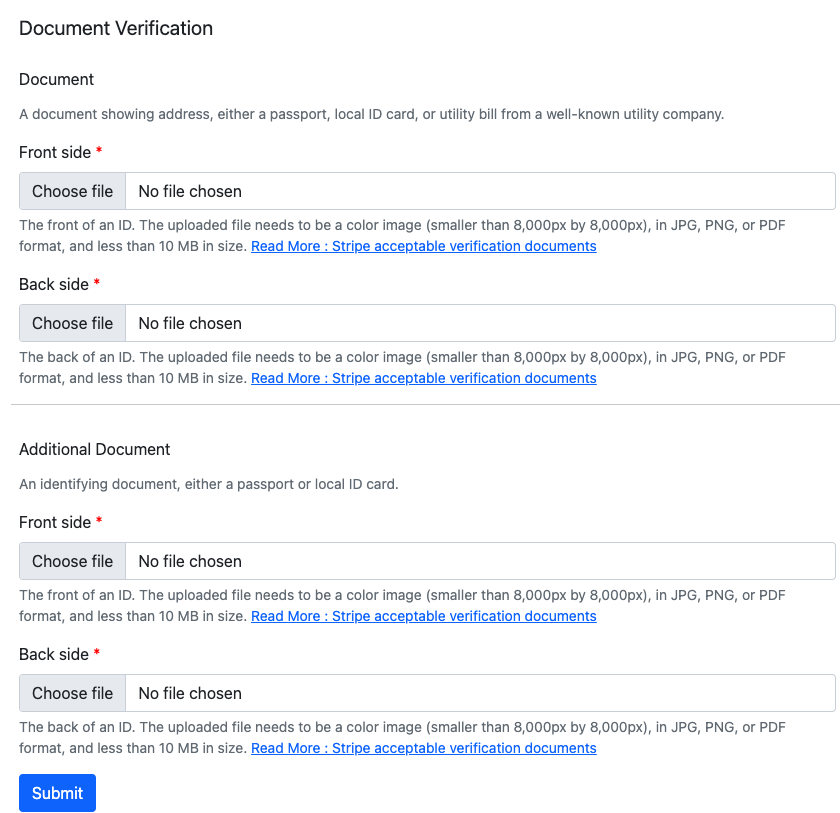Screen dimensions: 840x813
Task: Click the Additional Document section heading
Action: click(95, 449)
